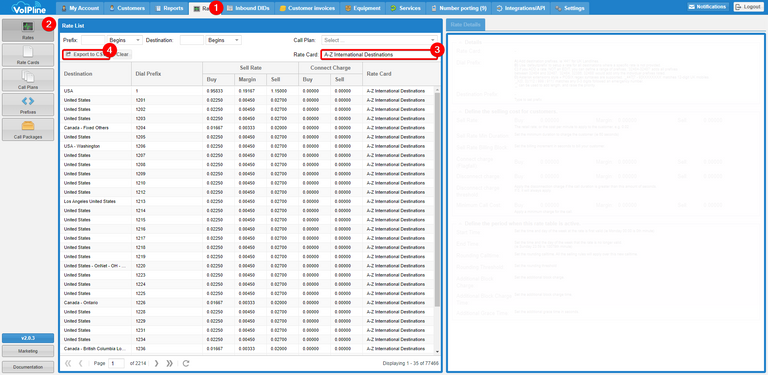Export the rate list to CSV
768x375 pixels.
tap(86, 54)
